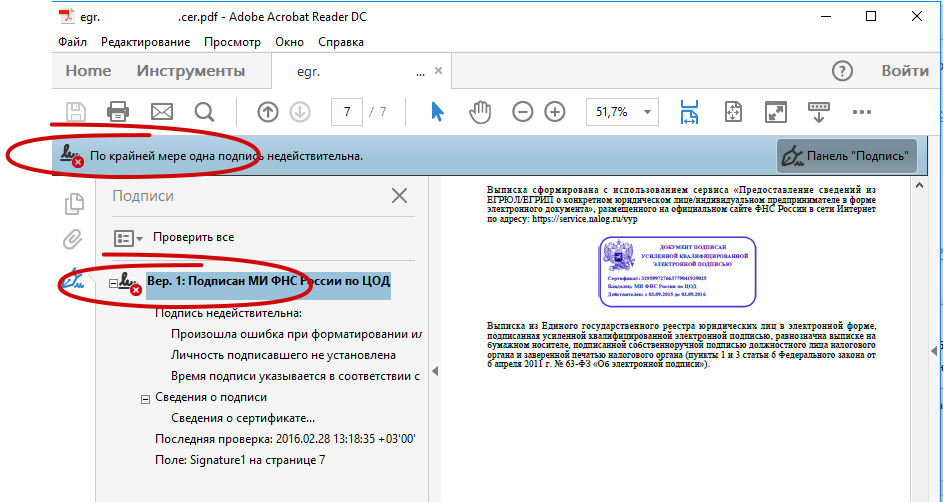This screenshot has height=502, width=944.
Task: Switch to full screen read mode icon
Action: 776,112
